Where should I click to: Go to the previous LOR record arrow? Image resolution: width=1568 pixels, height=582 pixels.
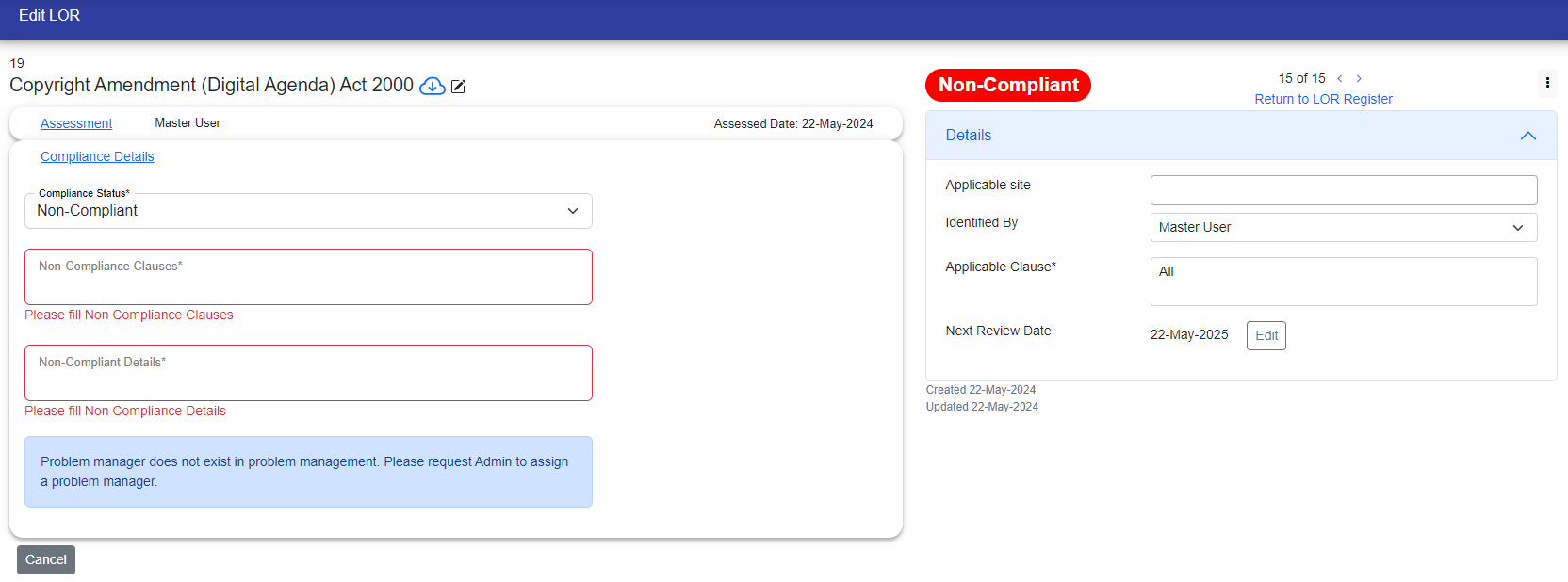pos(1339,79)
